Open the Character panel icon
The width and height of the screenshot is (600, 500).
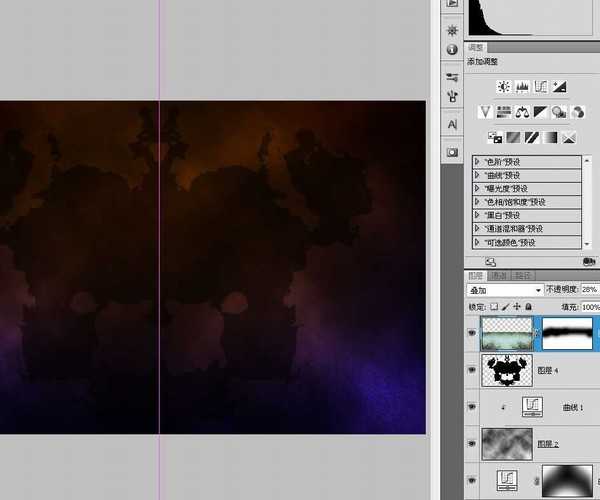point(452,124)
